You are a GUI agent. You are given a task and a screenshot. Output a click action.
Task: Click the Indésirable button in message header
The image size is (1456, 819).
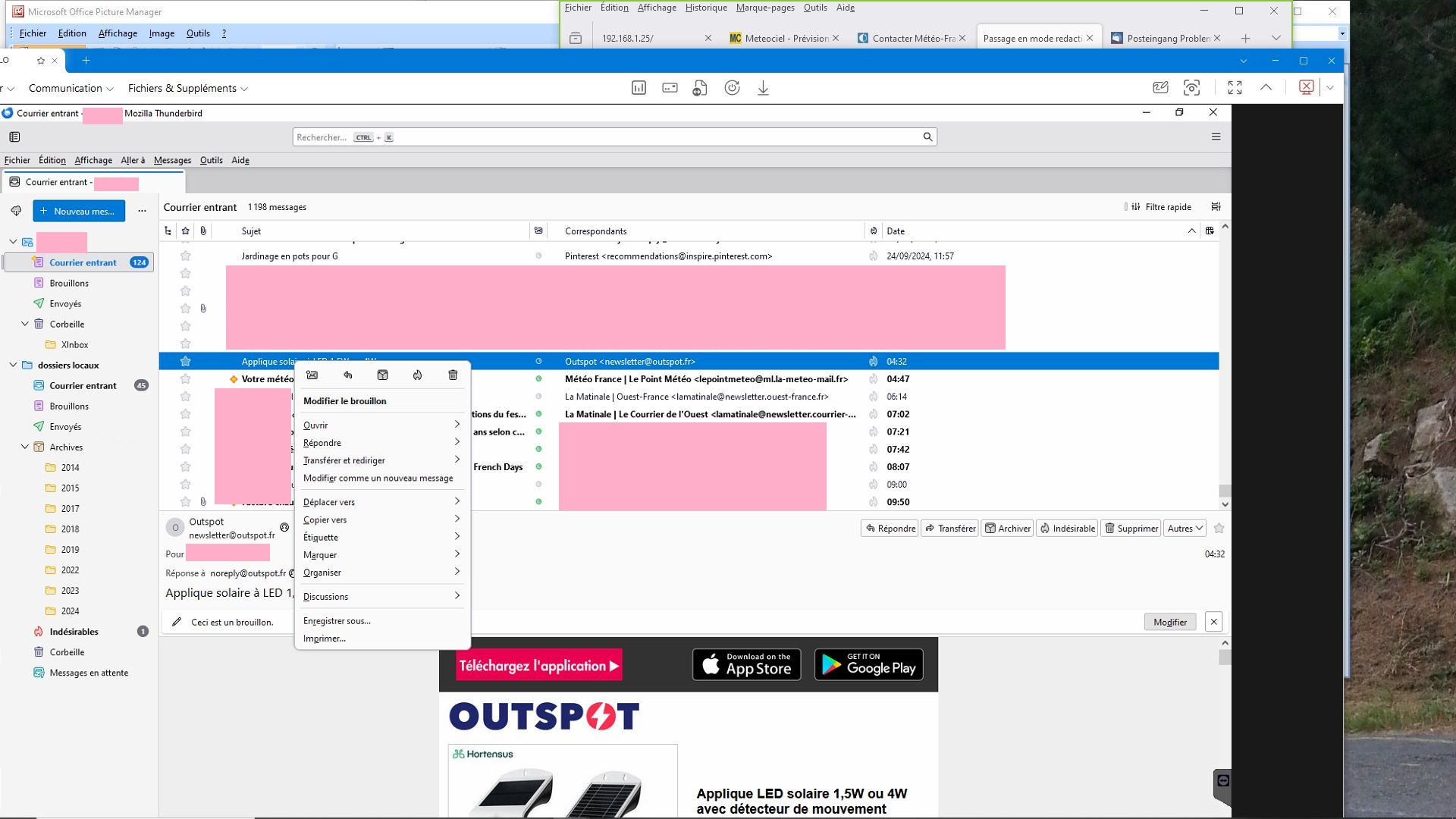pyautogui.click(x=1066, y=529)
